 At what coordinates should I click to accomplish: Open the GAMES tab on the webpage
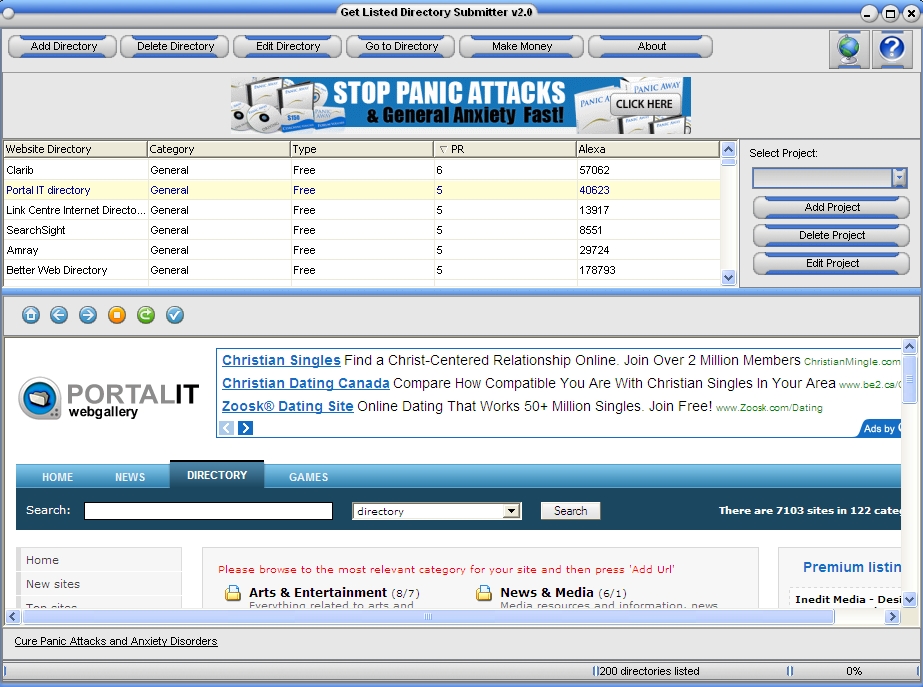click(308, 477)
